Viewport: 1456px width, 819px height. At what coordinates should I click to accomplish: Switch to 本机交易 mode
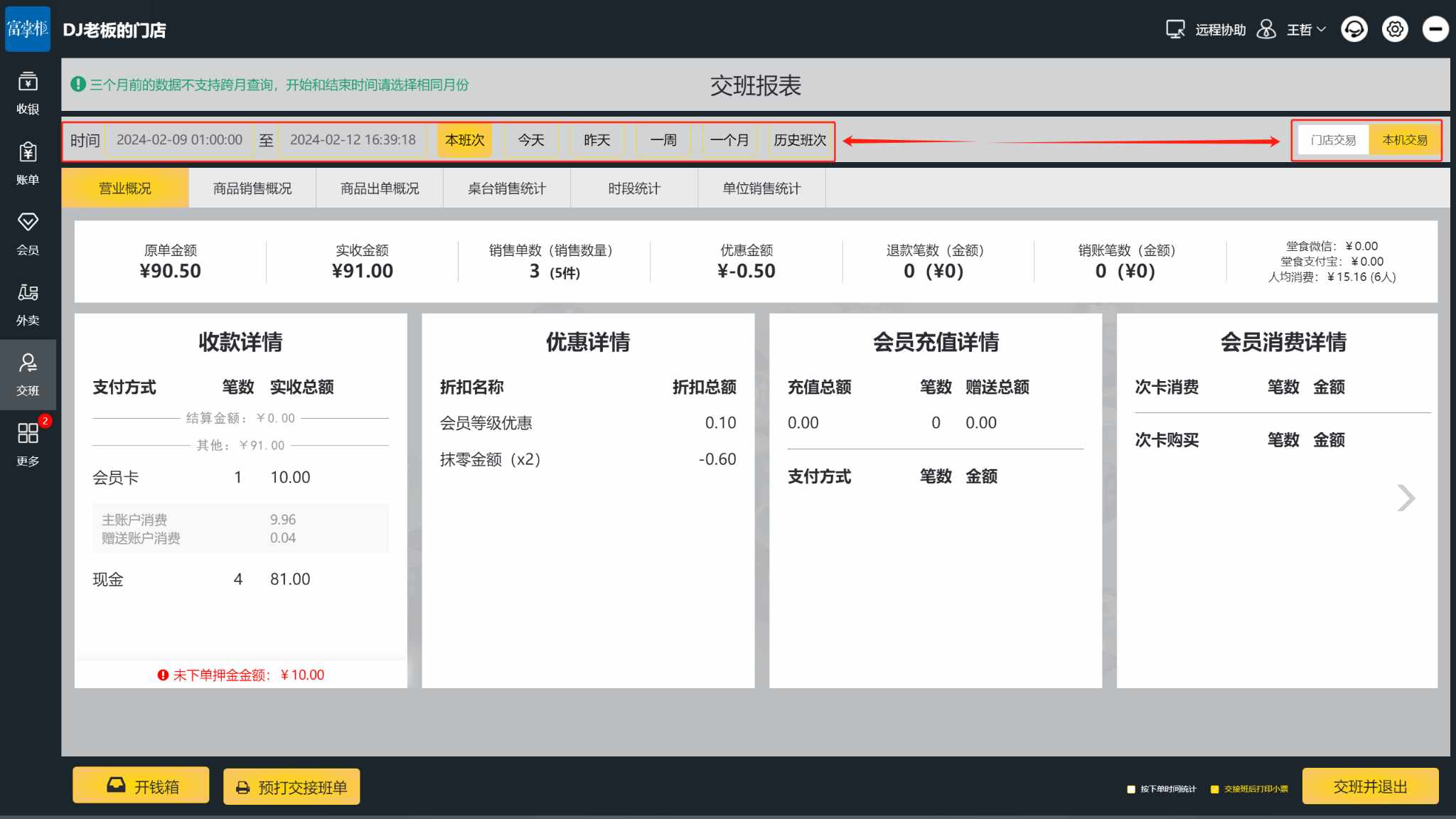tap(1405, 140)
